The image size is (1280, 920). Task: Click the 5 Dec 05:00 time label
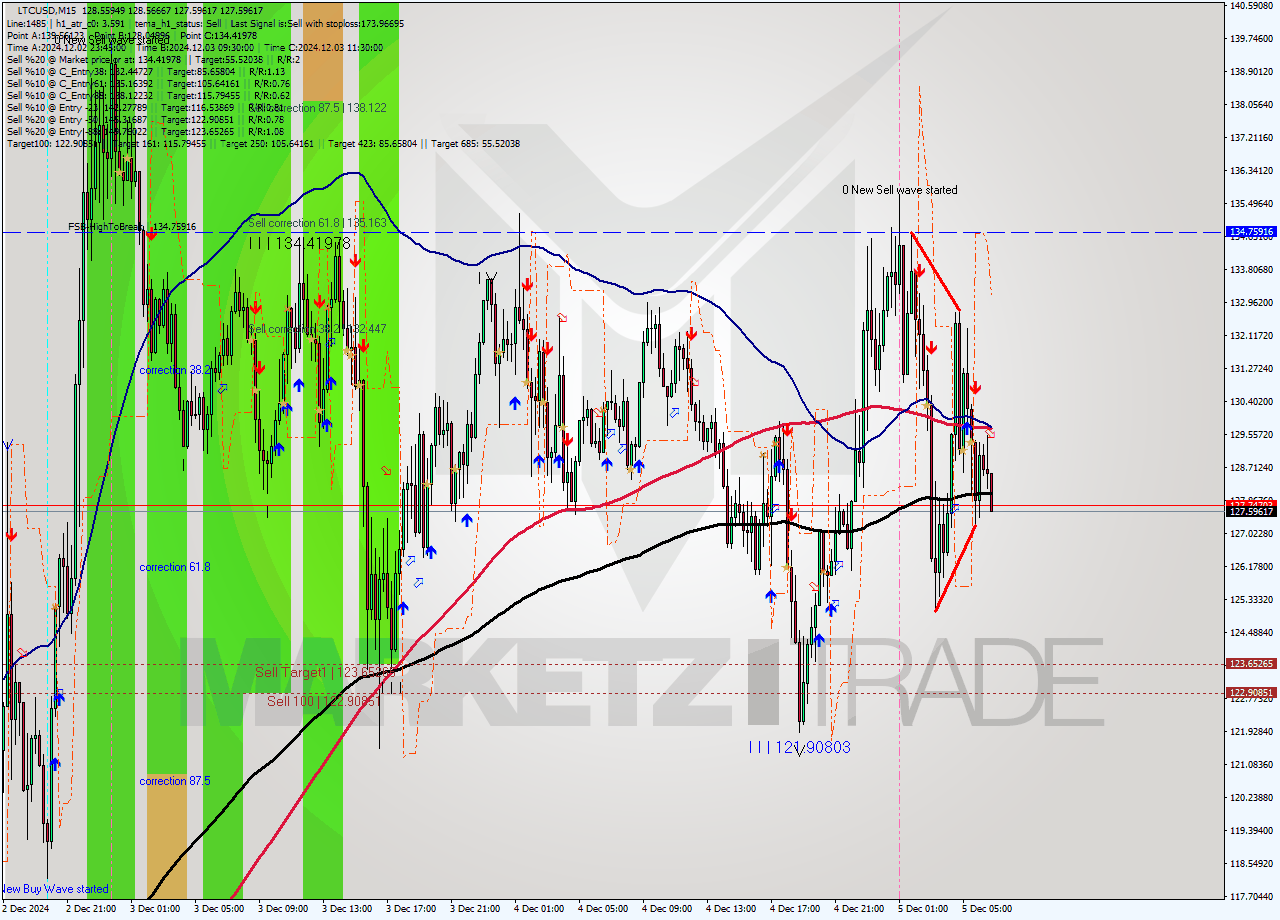(988, 909)
